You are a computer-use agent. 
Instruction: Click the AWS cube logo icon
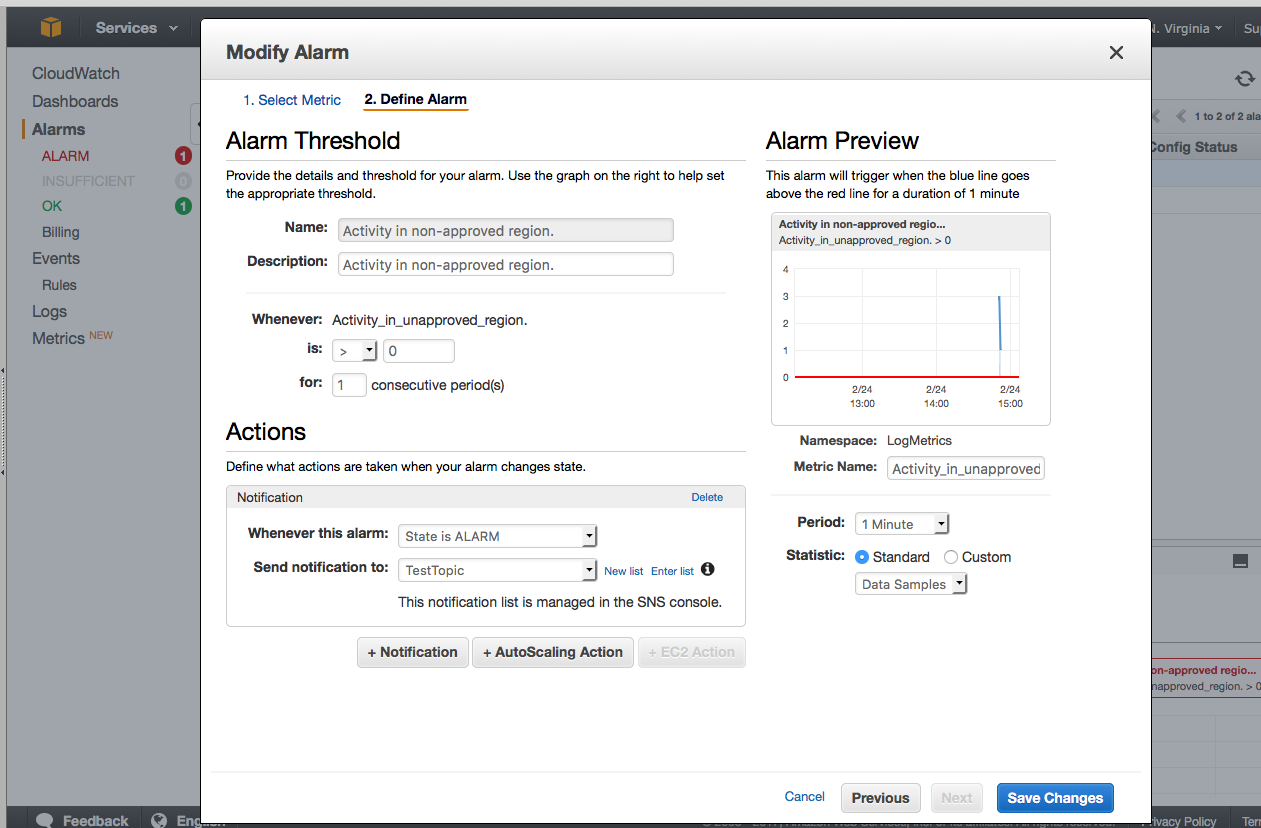(51, 27)
